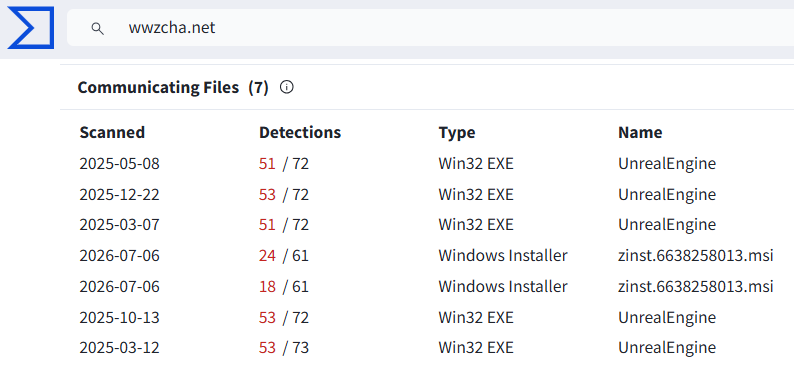Open UnrealEngine file scanned 2025-10-13
794x372 pixels.
(x=667, y=318)
